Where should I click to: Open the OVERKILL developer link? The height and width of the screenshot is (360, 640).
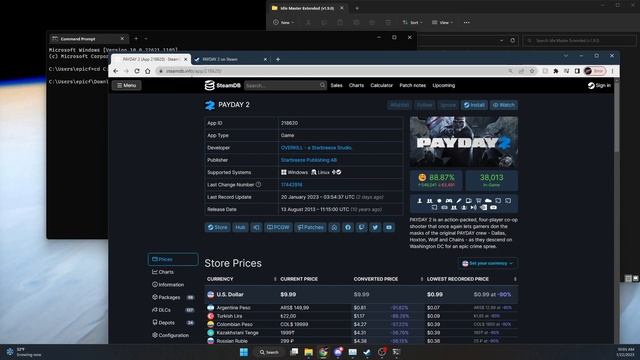[316, 148]
